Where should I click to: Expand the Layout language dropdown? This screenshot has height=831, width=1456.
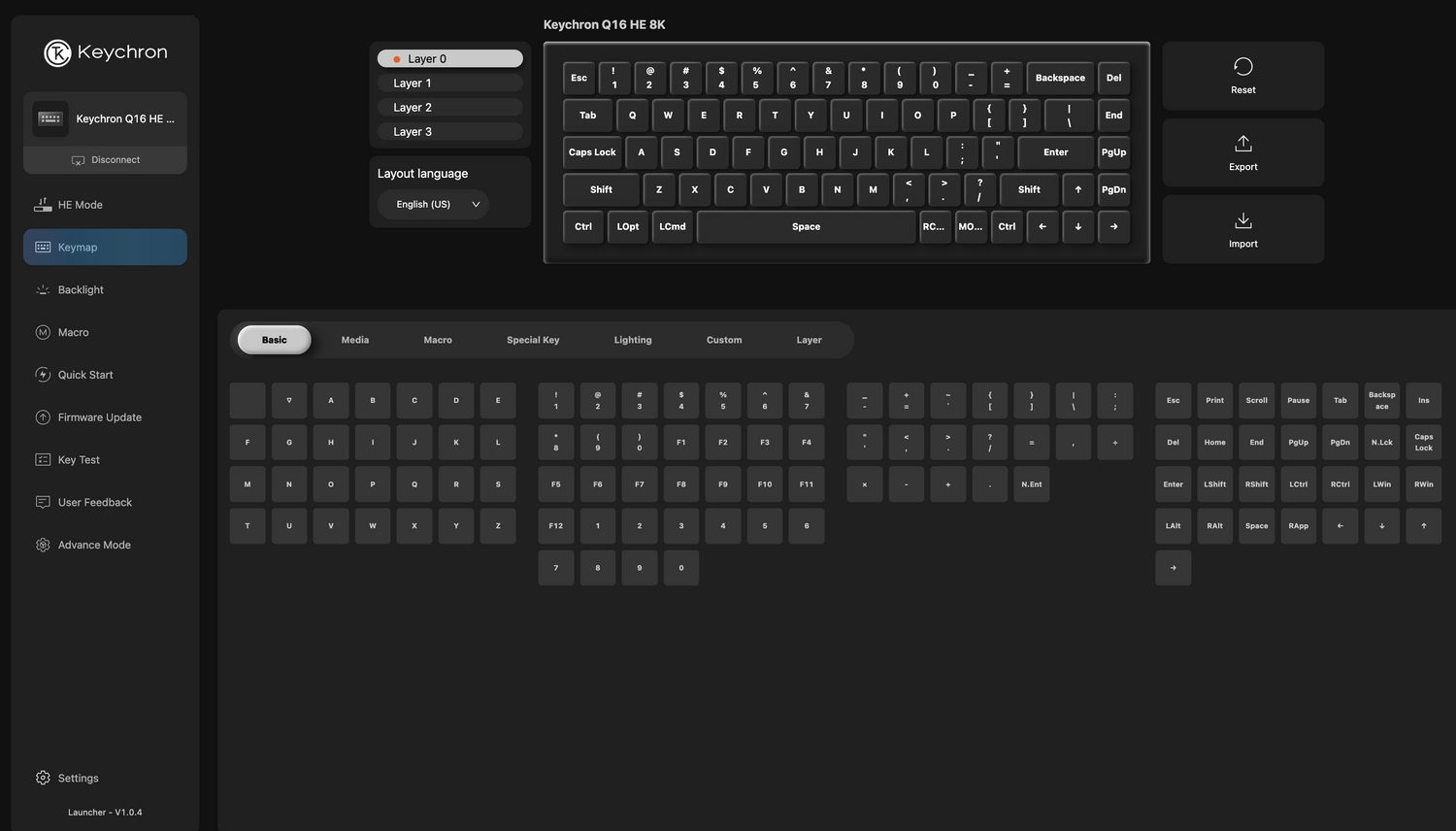tap(433, 205)
